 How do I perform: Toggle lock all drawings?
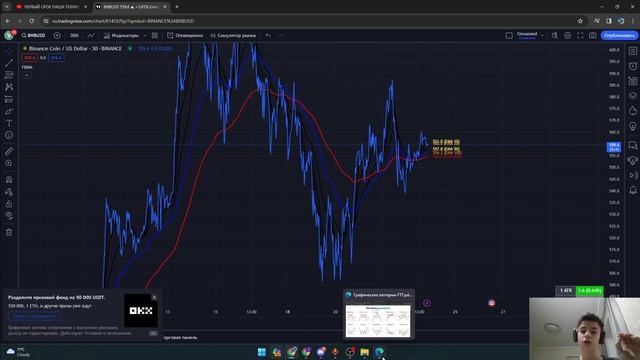click(x=9, y=204)
